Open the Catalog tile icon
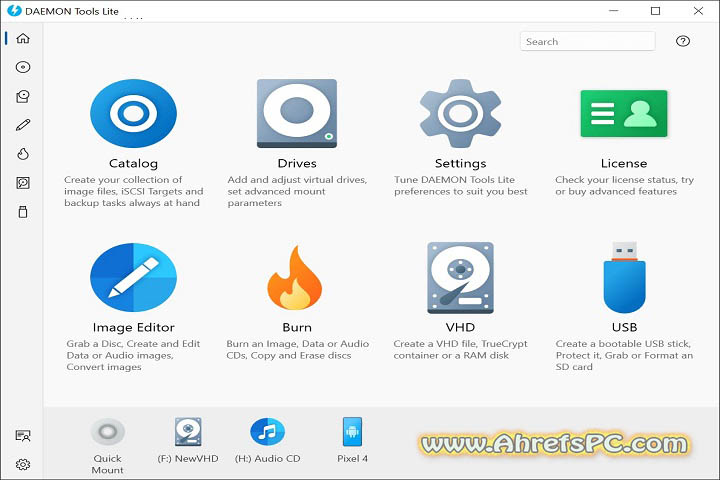The height and width of the screenshot is (480, 720). click(133, 113)
